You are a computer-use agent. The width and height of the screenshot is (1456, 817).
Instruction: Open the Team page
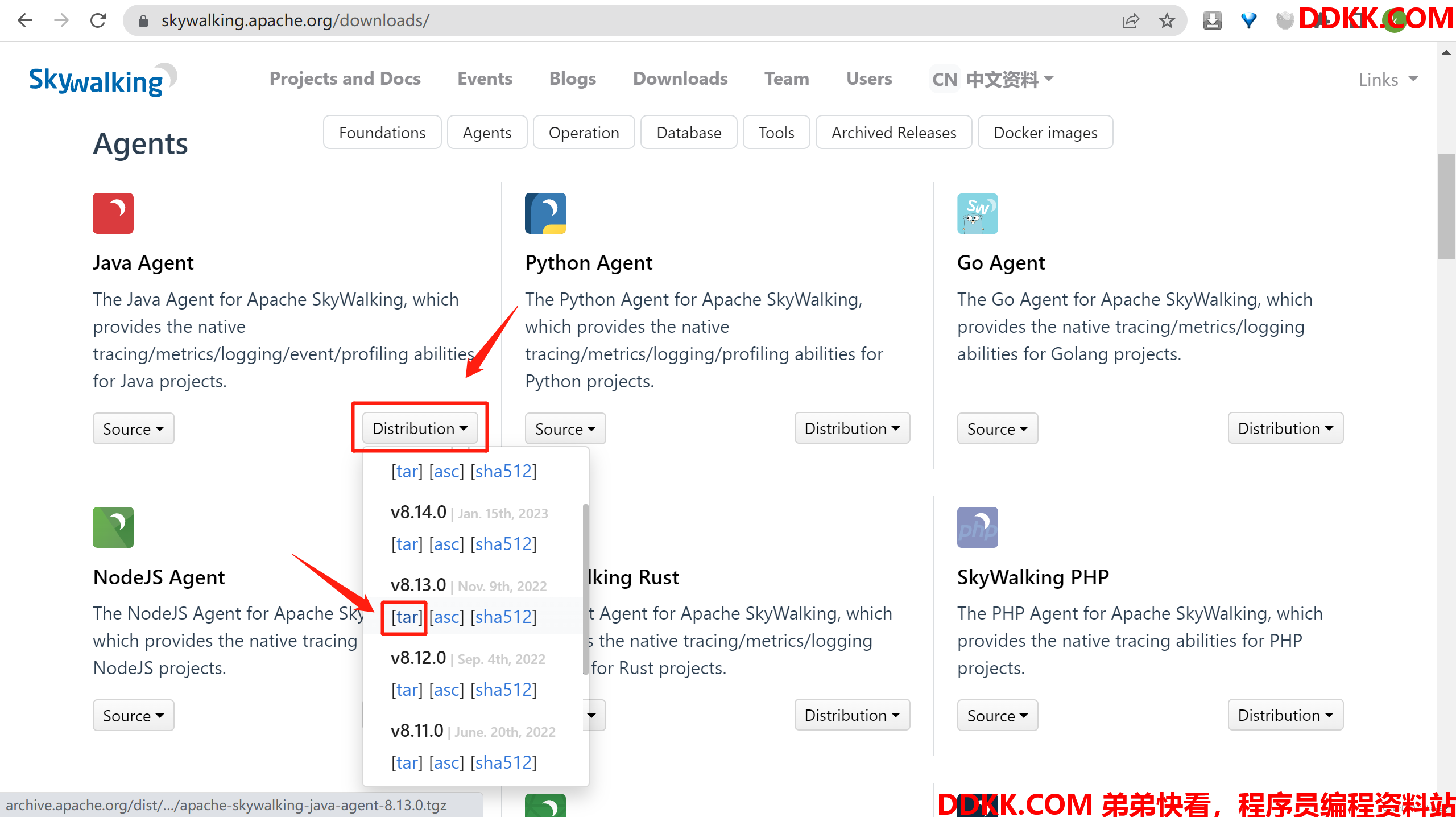pos(787,79)
